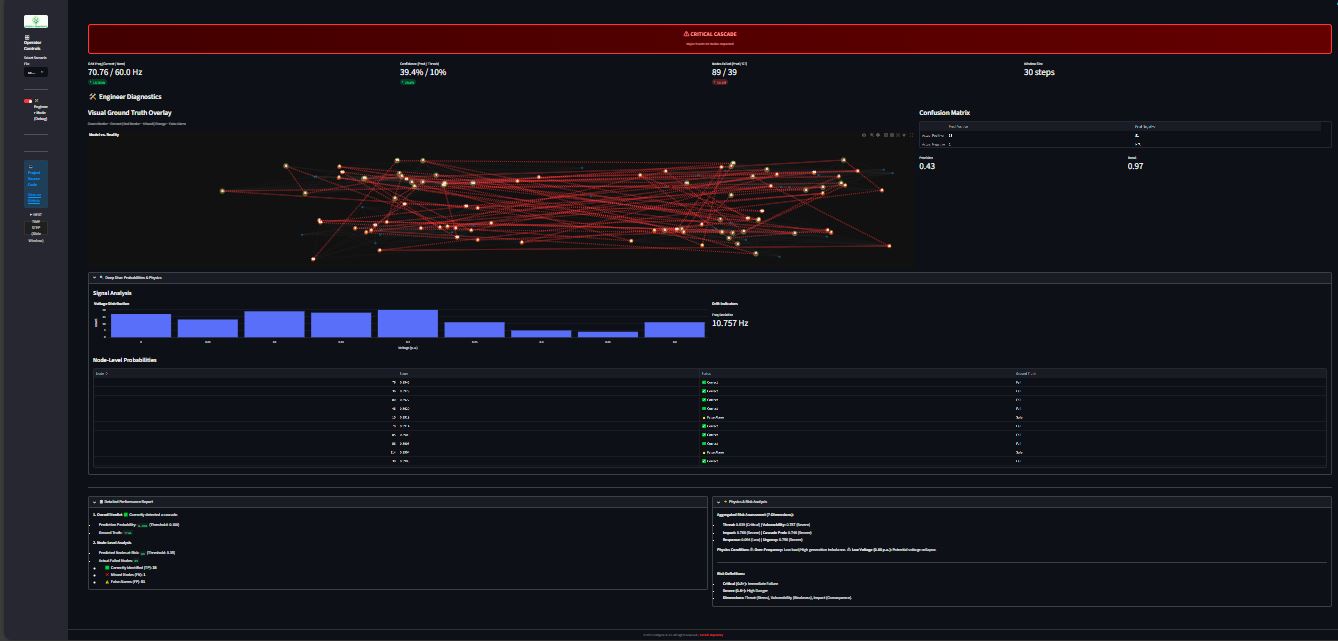The height and width of the screenshot is (641, 1338).
Task: Reset axes of the network overlay plot
Action: (x=904, y=136)
